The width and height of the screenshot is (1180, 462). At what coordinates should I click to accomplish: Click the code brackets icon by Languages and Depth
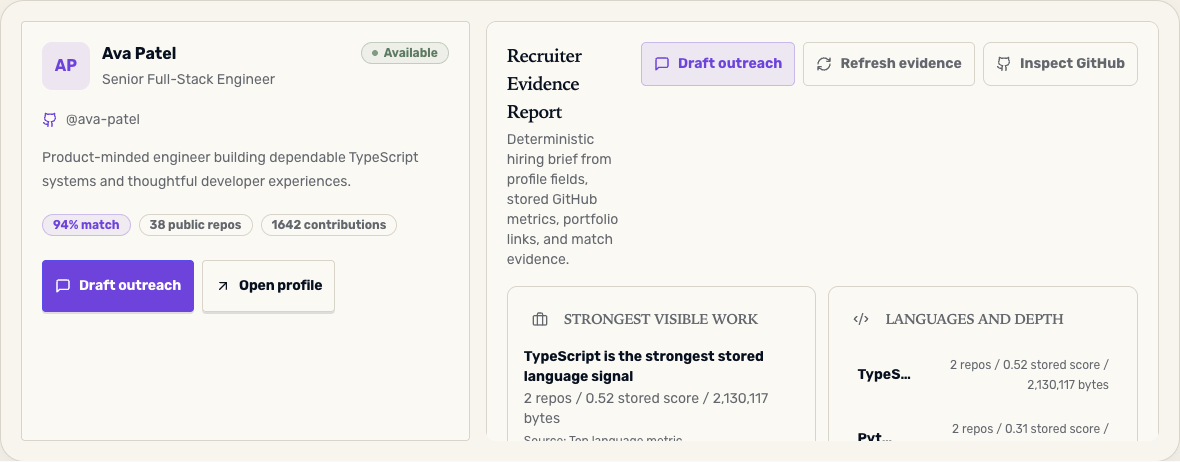pyautogui.click(x=861, y=319)
